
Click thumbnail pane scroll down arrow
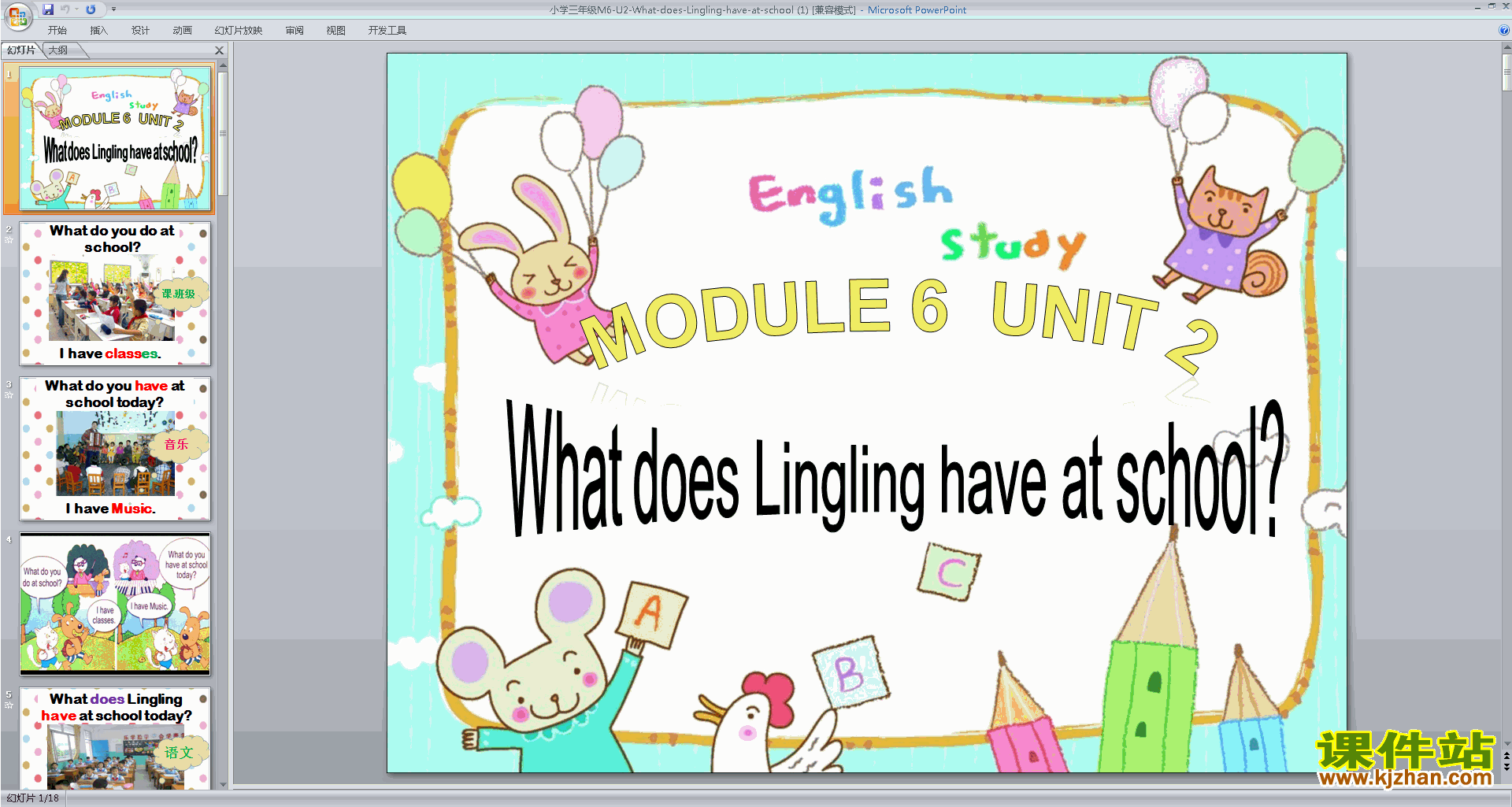(x=224, y=784)
